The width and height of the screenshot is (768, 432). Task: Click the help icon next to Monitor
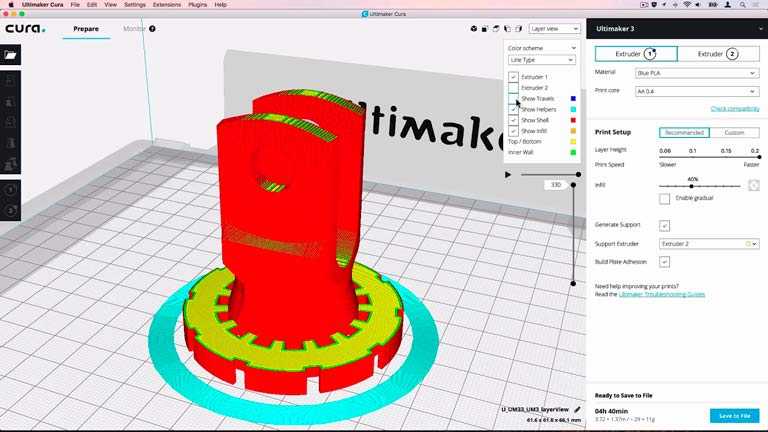click(x=152, y=29)
